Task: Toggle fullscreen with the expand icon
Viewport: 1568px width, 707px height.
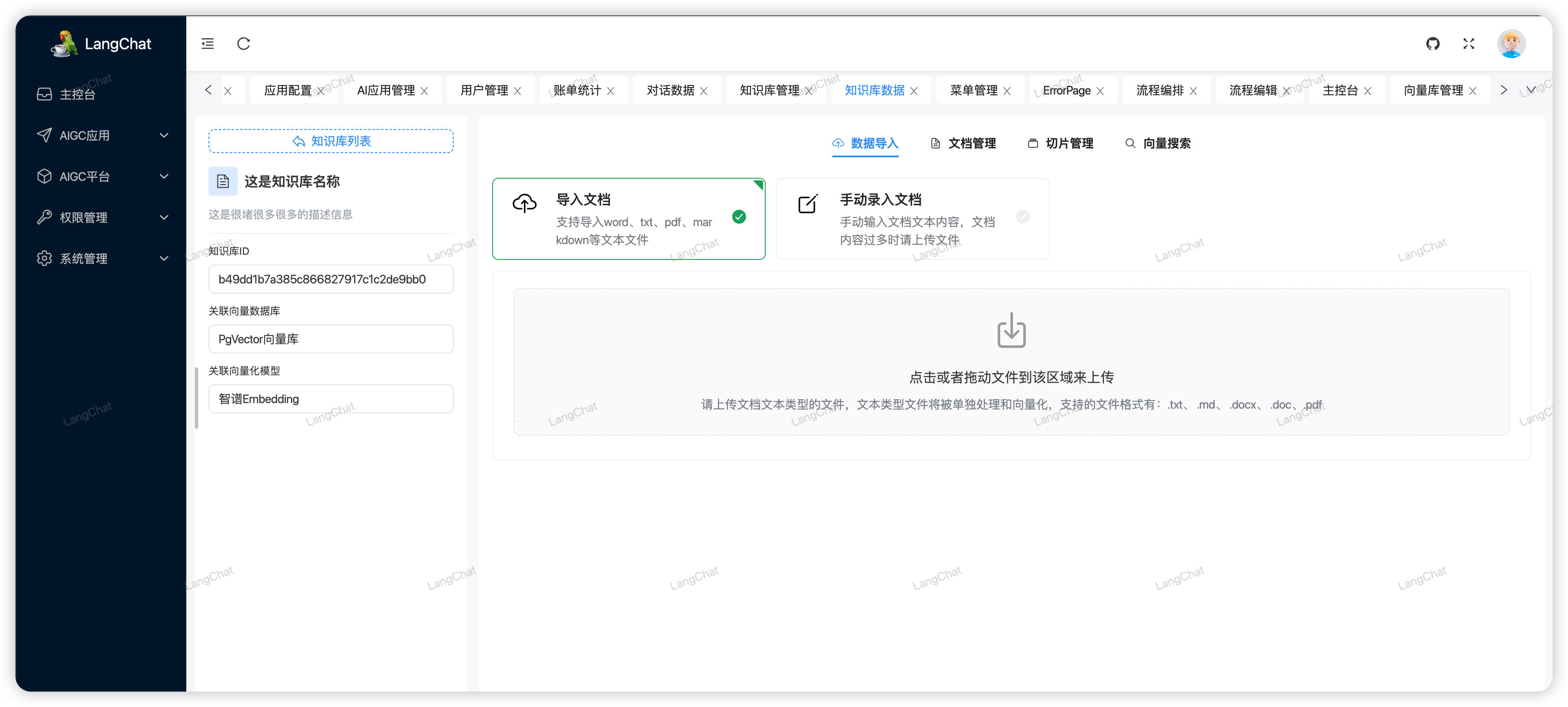Action: (1469, 44)
